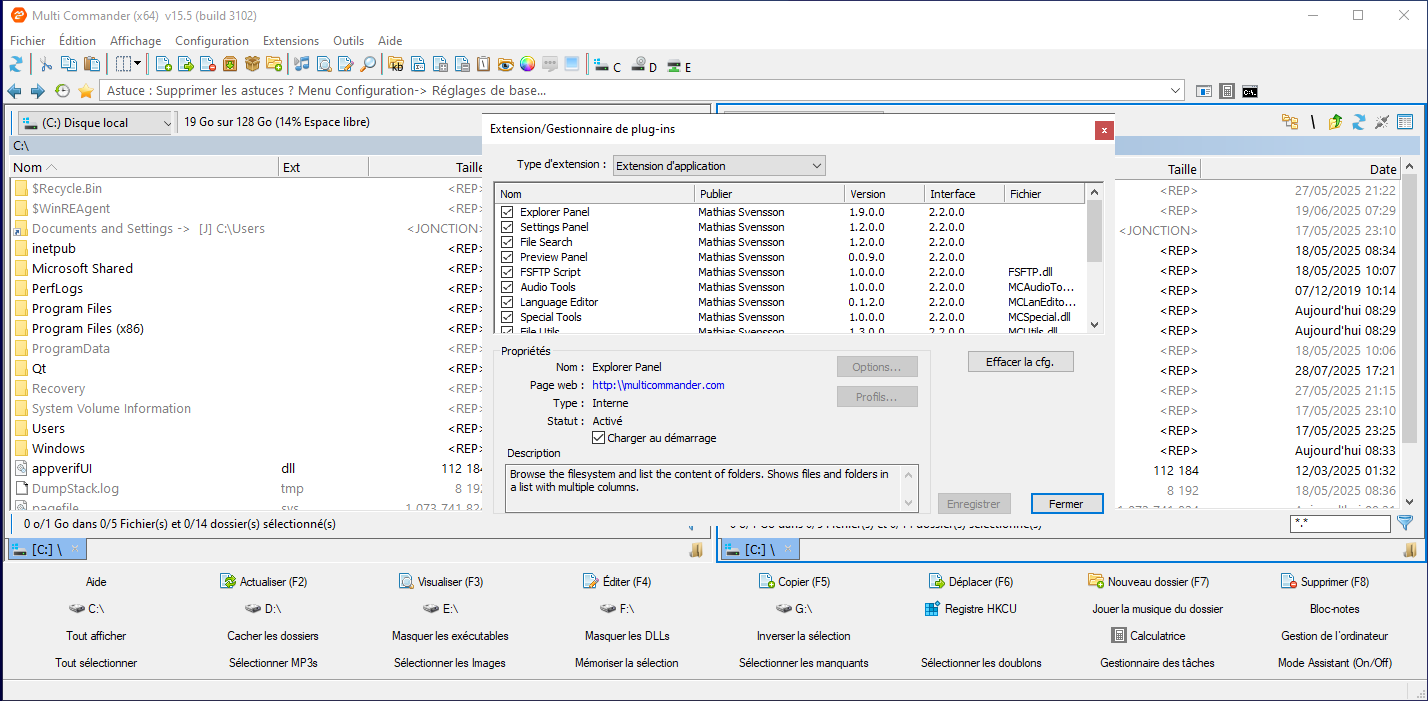Image resolution: width=1428 pixels, height=701 pixels.
Task: Toggle the File Search extension checkbox
Action: click(507, 242)
